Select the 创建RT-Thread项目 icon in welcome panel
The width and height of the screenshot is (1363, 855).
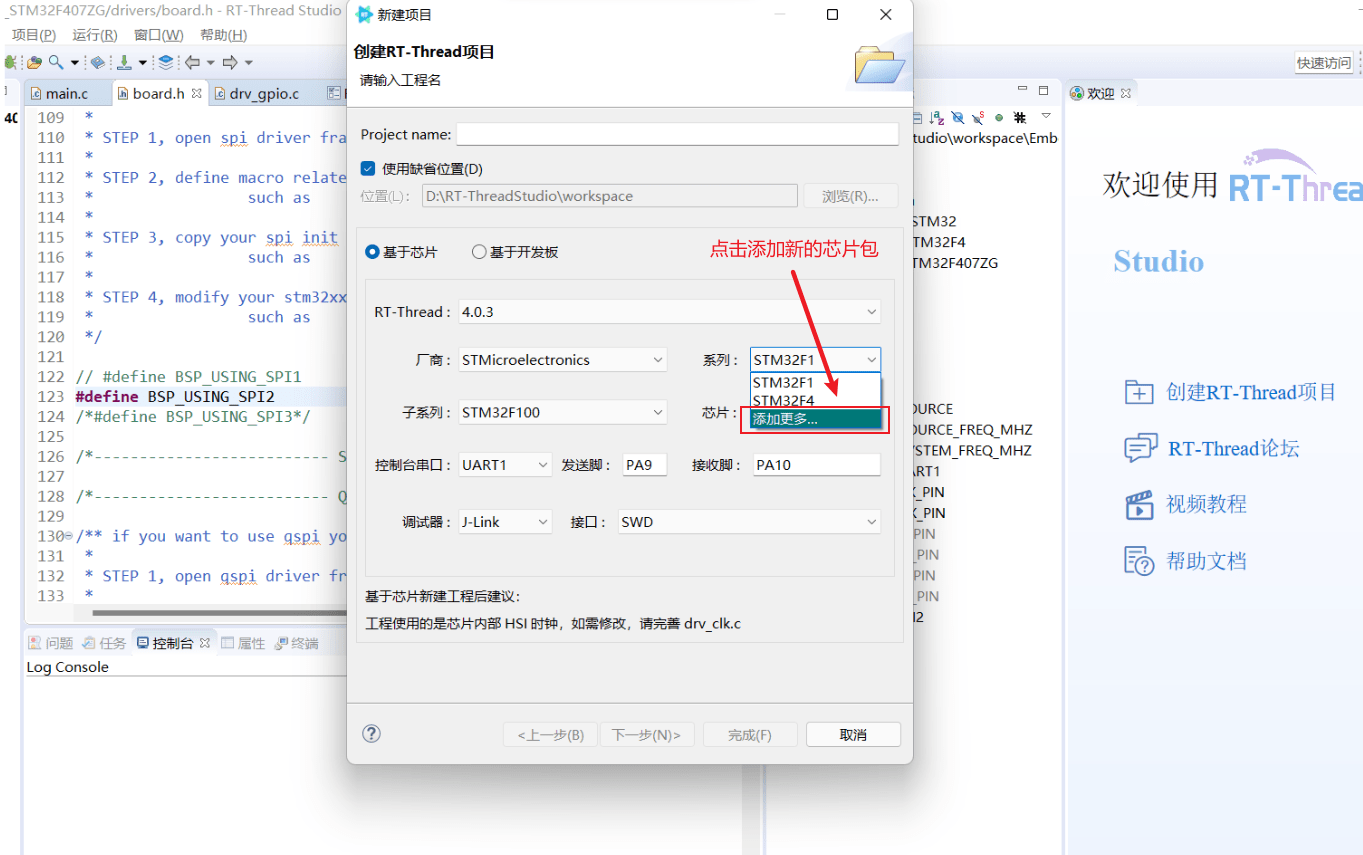click(x=1139, y=392)
